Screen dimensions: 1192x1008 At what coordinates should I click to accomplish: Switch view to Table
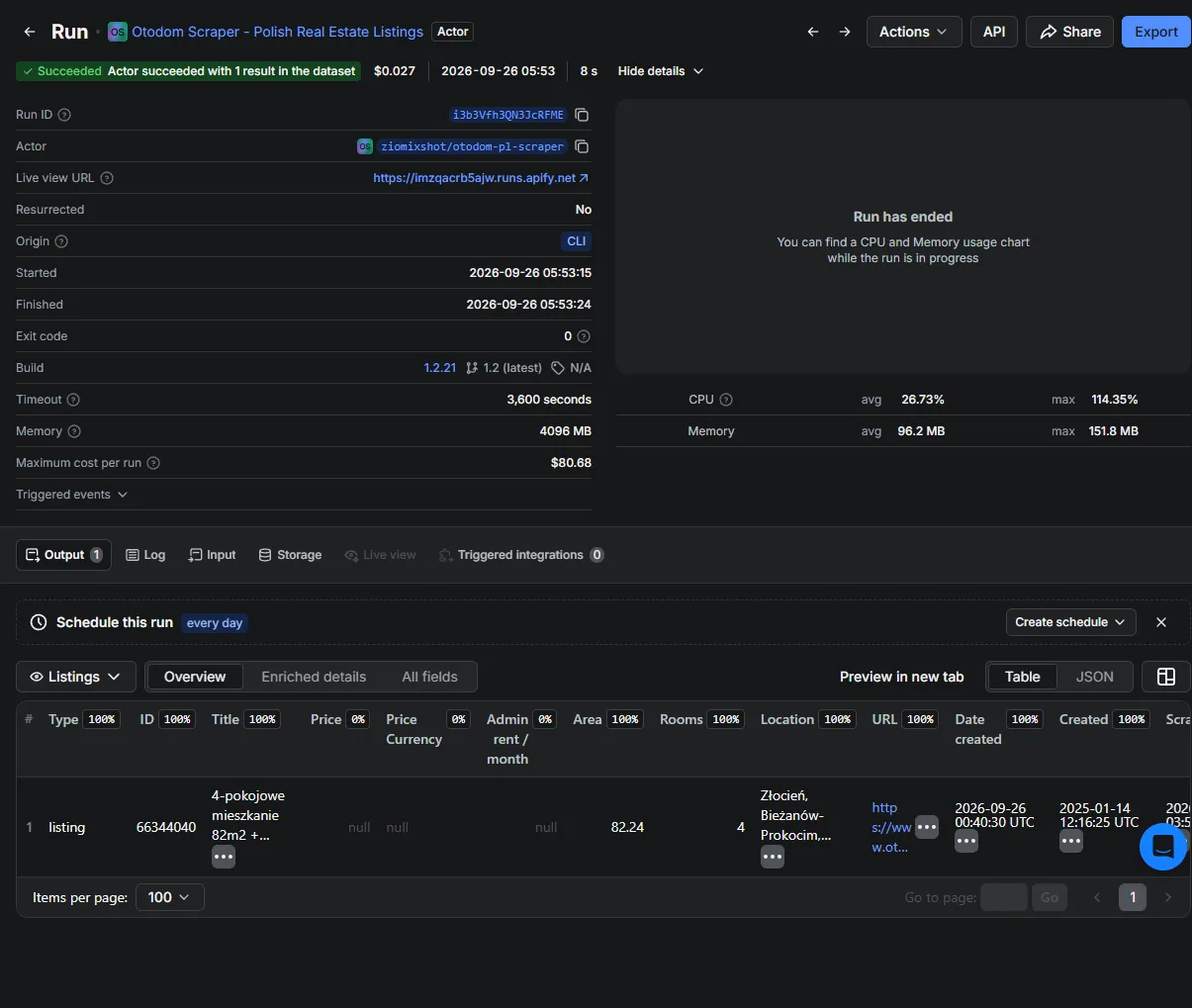coord(1022,677)
